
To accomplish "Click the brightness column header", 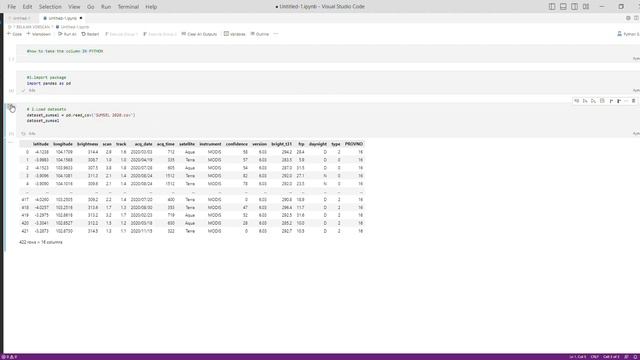I will [87, 144].
